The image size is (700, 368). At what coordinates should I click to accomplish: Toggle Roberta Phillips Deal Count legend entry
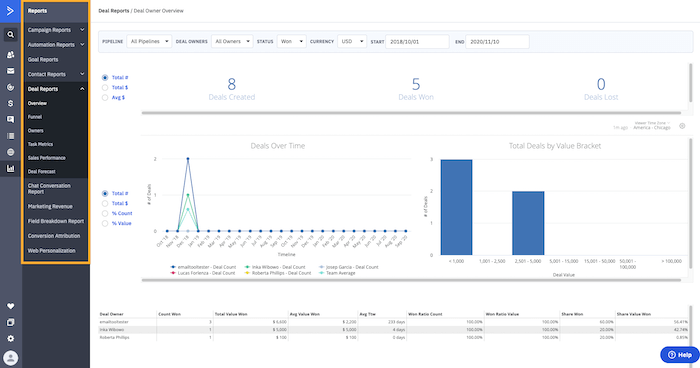(278, 273)
